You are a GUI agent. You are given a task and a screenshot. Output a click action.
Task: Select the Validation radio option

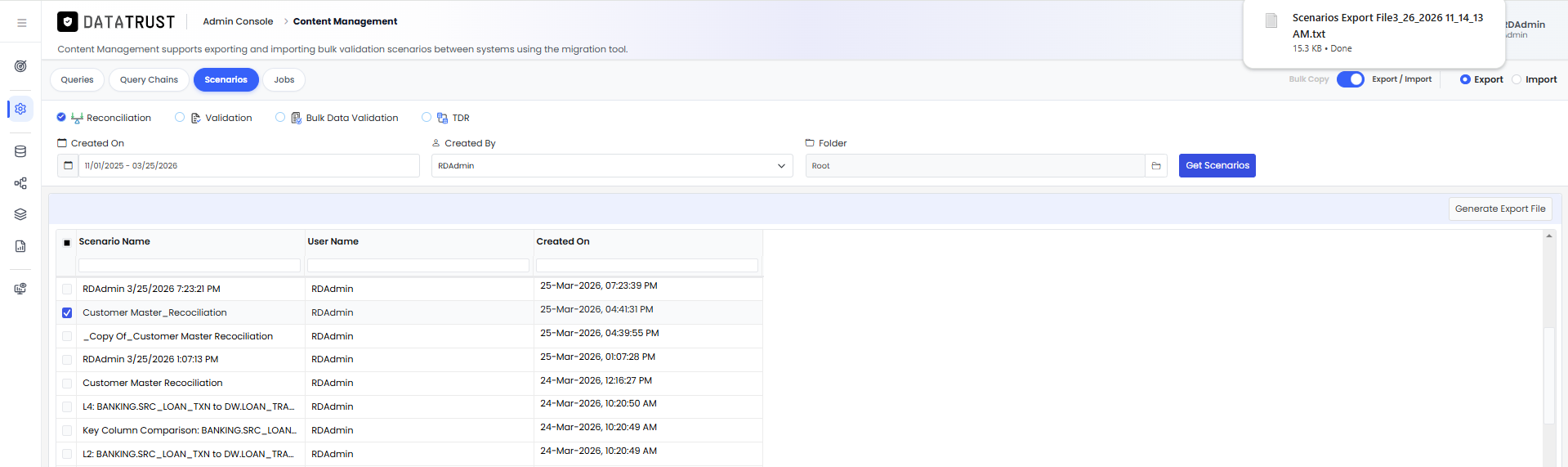tap(180, 117)
